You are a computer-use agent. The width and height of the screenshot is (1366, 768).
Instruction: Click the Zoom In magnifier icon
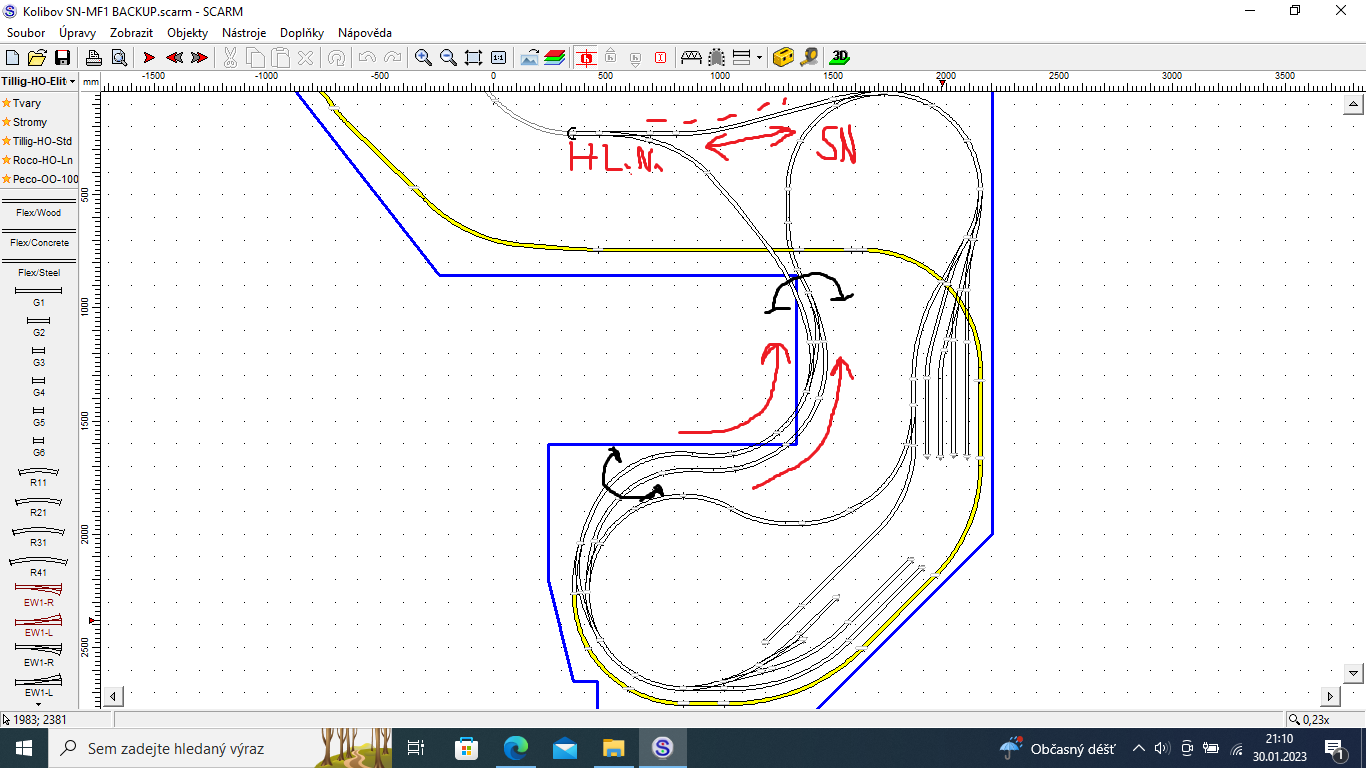click(x=423, y=57)
